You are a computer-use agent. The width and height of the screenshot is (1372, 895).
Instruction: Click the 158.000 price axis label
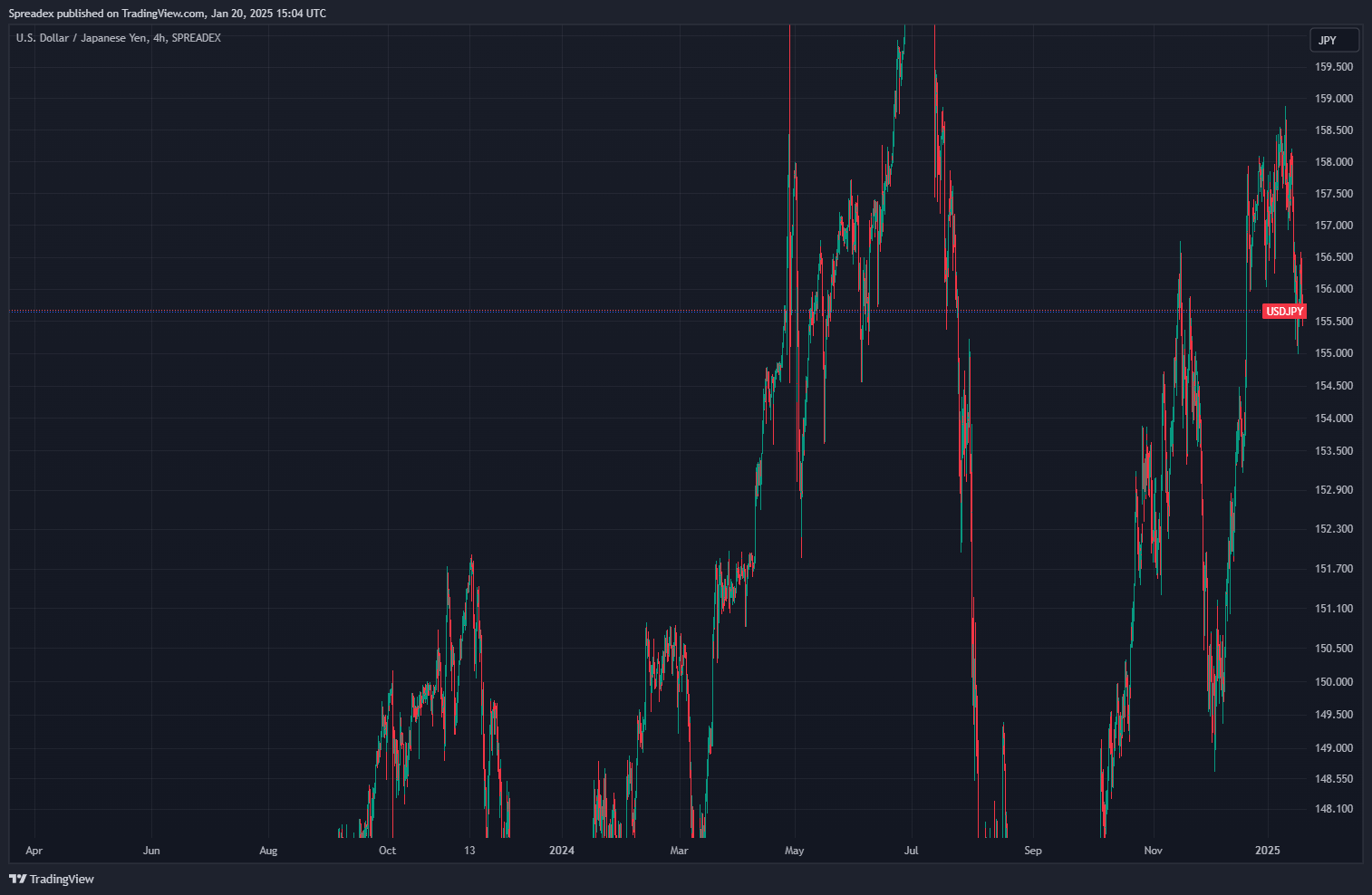point(1334,162)
